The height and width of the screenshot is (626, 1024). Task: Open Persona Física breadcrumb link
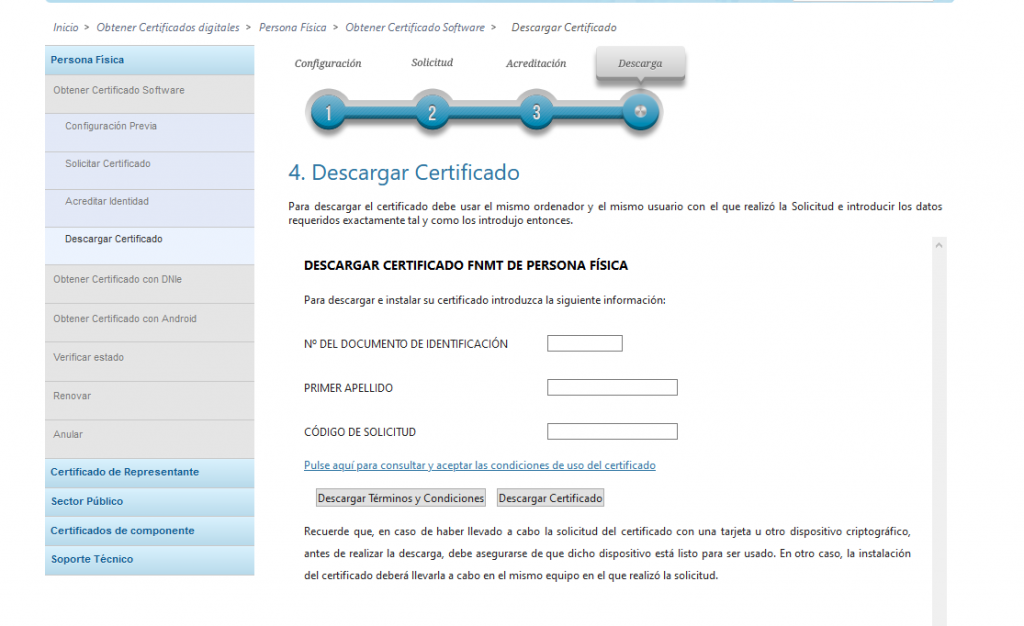pyautogui.click(x=293, y=27)
